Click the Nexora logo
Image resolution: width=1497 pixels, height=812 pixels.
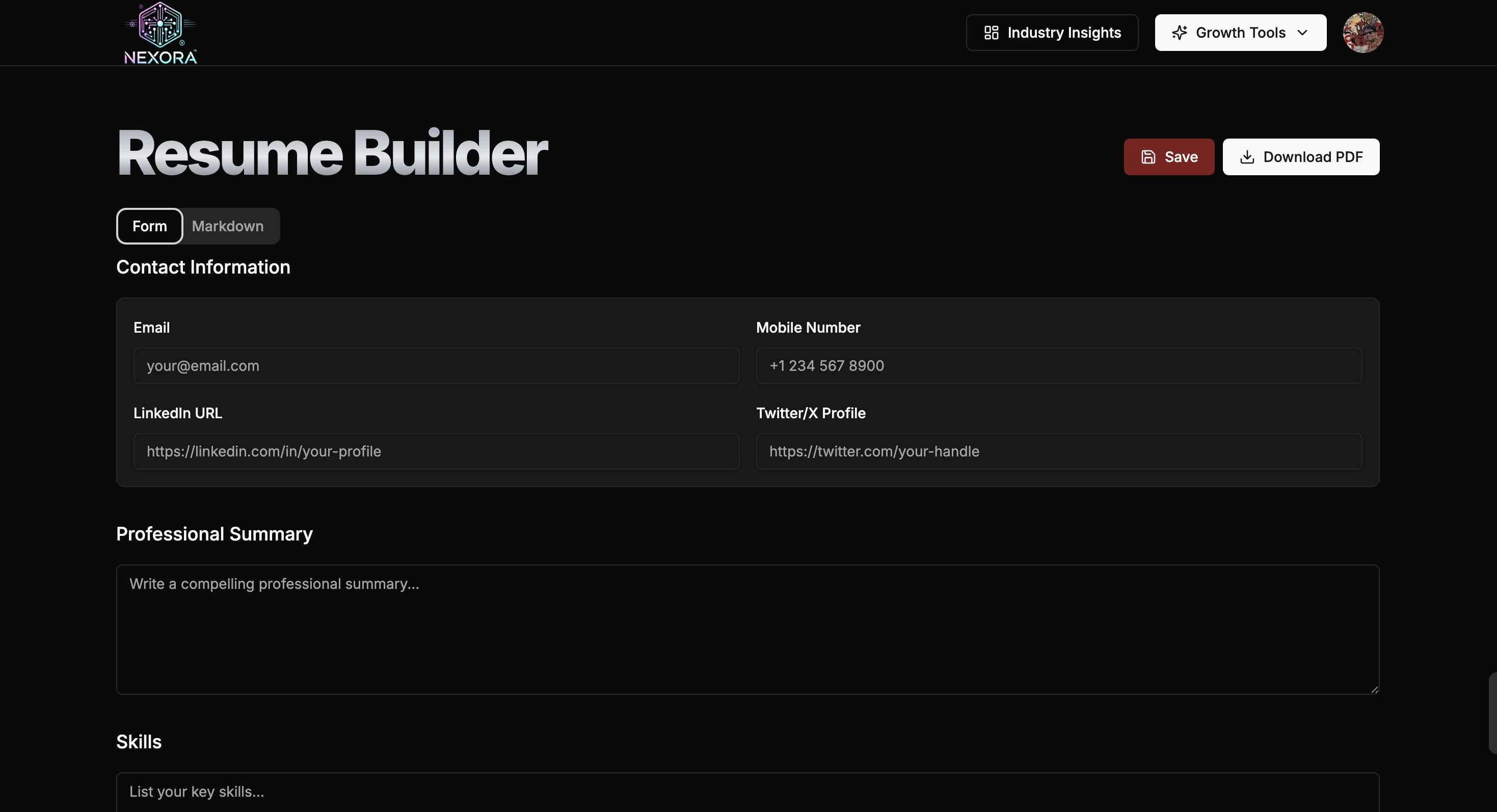161,33
